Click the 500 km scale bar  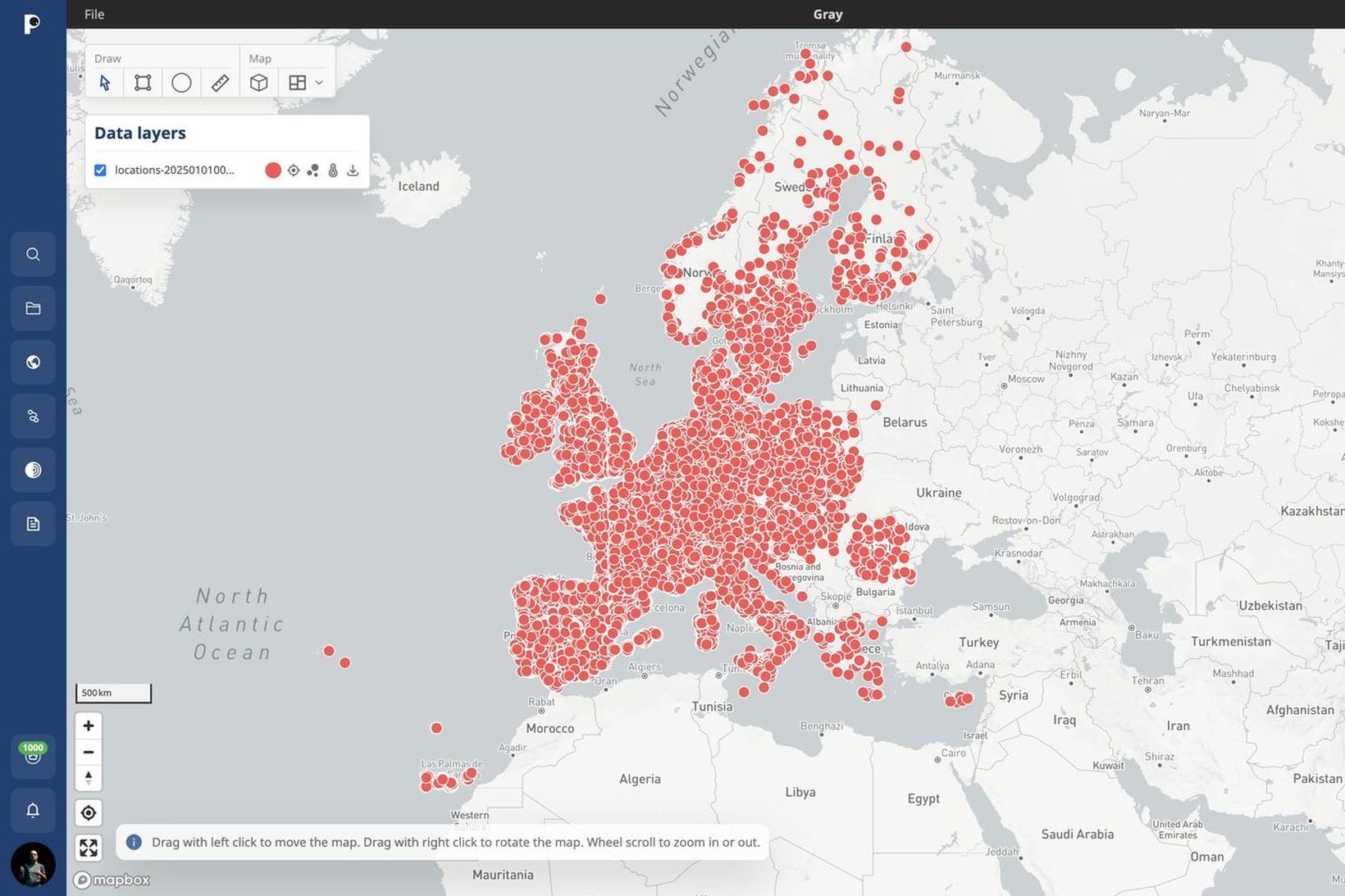point(114,694)
